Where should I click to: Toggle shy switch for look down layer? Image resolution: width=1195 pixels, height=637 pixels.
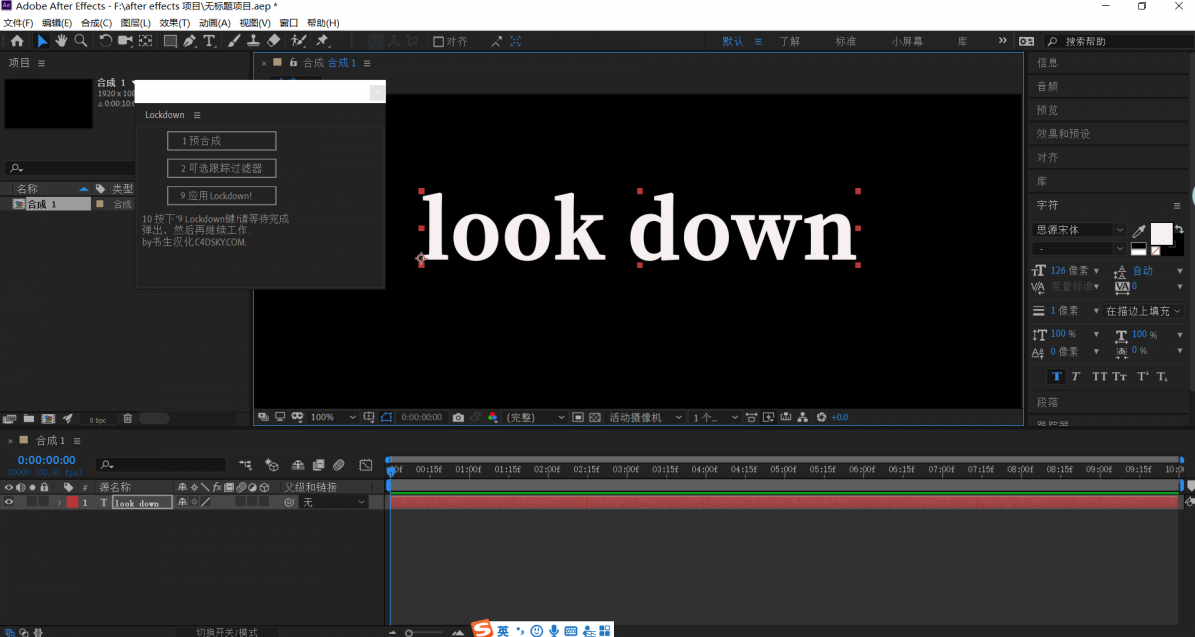tap(182, 502)
